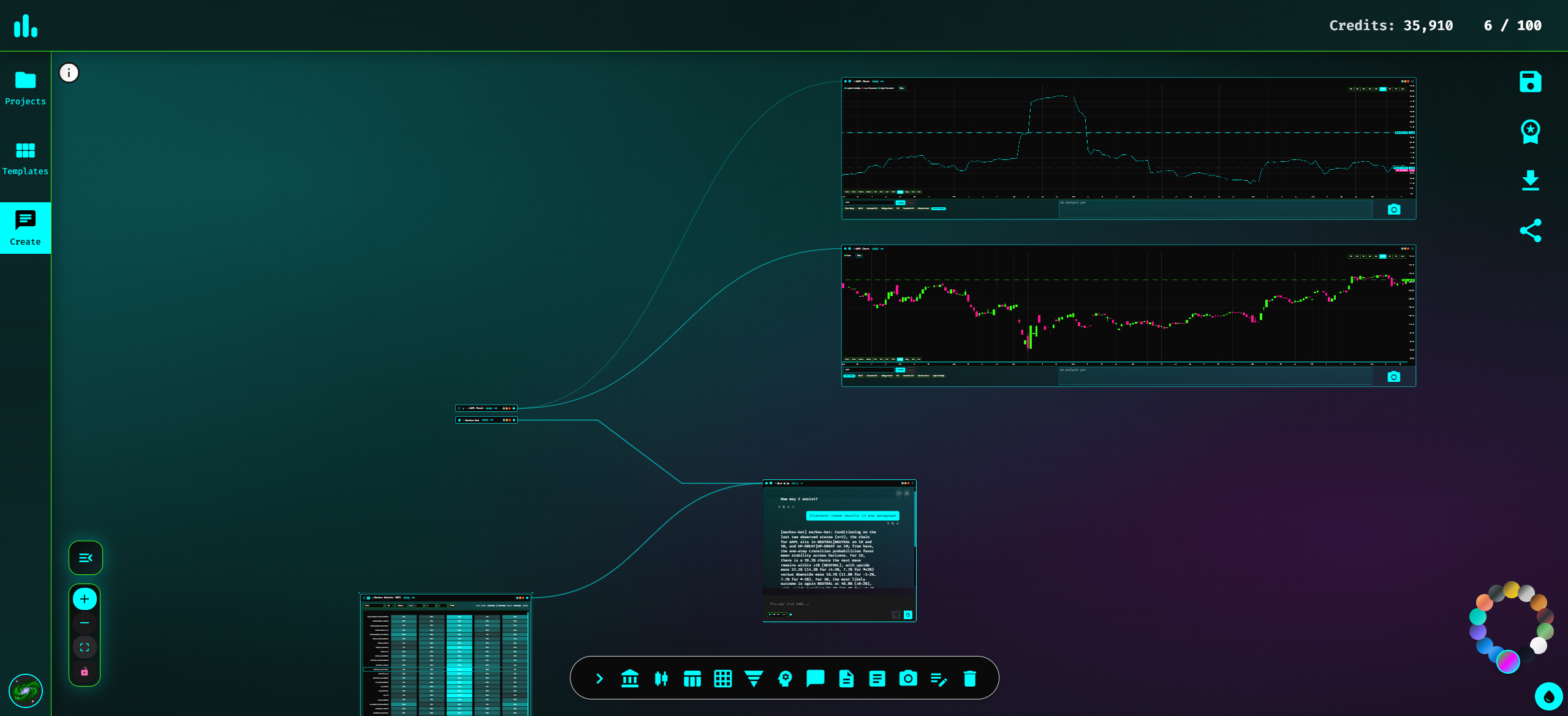Click the trash delete icon in toolbar
The image size is (1568, 716).
point(969,679)
